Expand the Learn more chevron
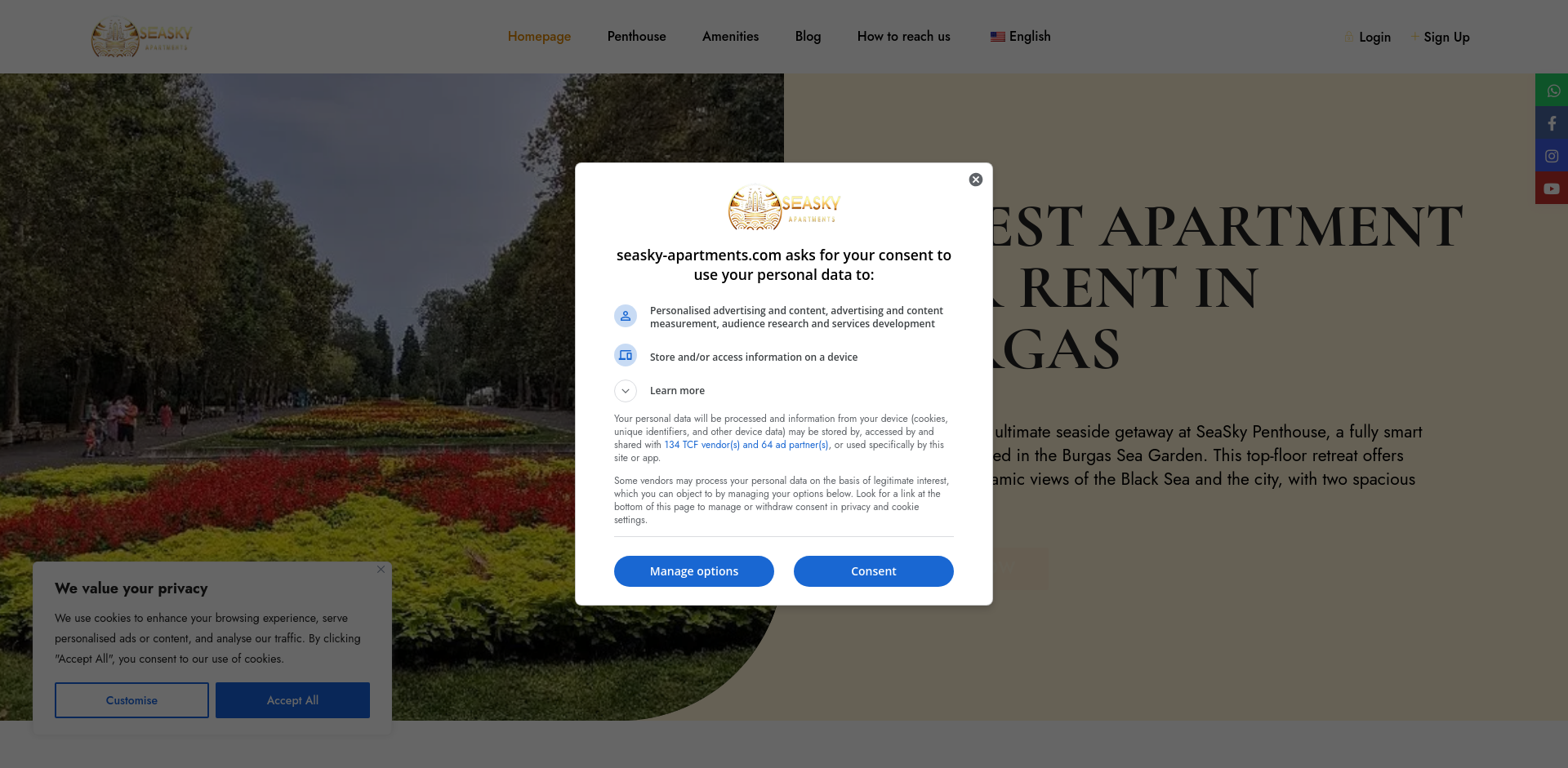The height and width of the screenshot is (768, 1568). (626, 391)
